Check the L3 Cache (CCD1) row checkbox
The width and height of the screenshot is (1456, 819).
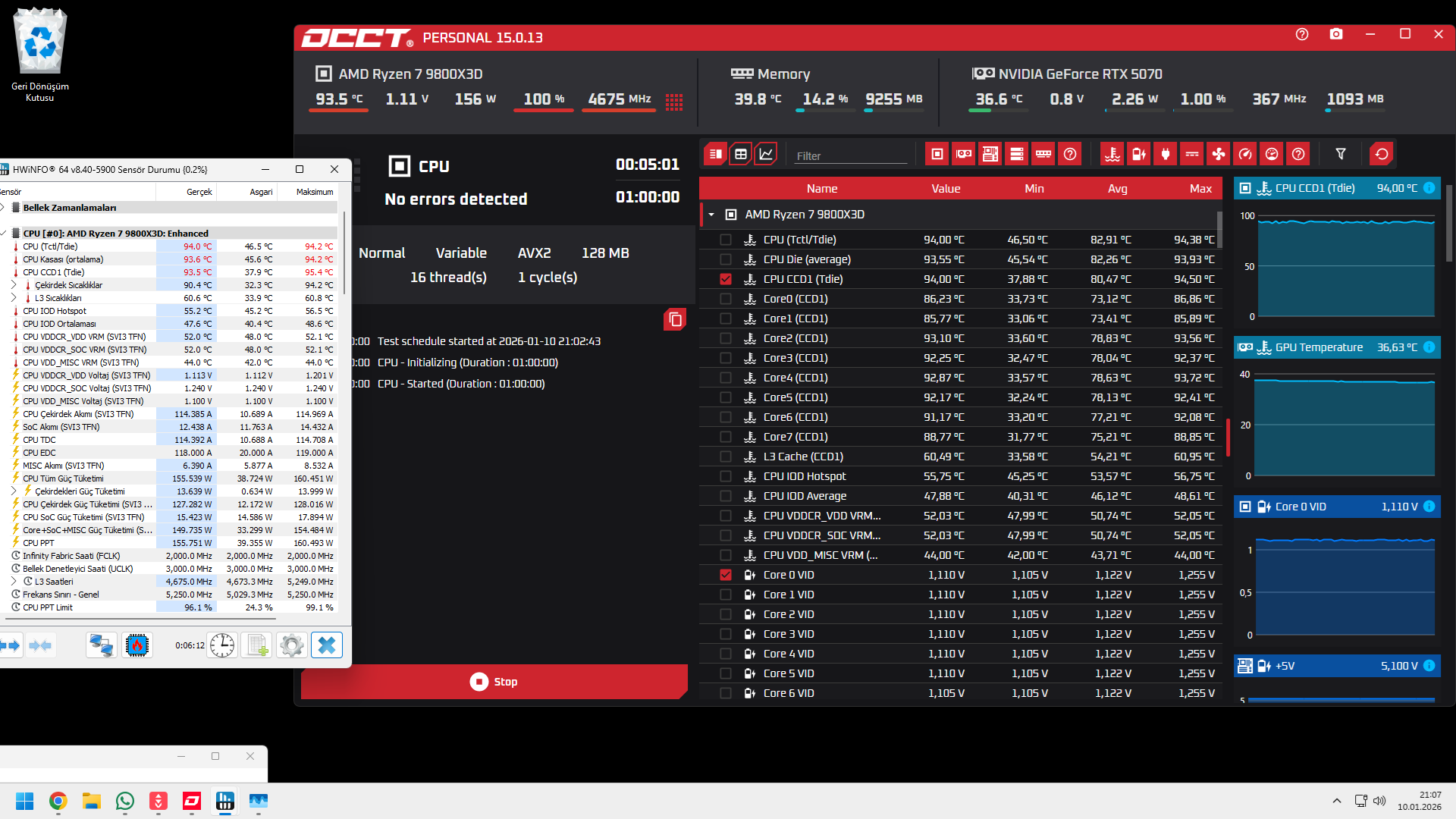[x=726, y=457]
